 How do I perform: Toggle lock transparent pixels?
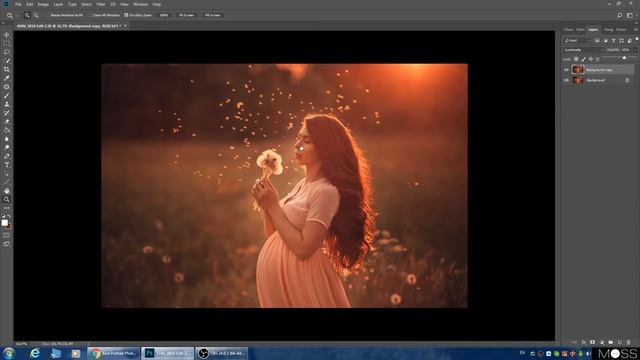pyautogui.click(x=576, y=59)
